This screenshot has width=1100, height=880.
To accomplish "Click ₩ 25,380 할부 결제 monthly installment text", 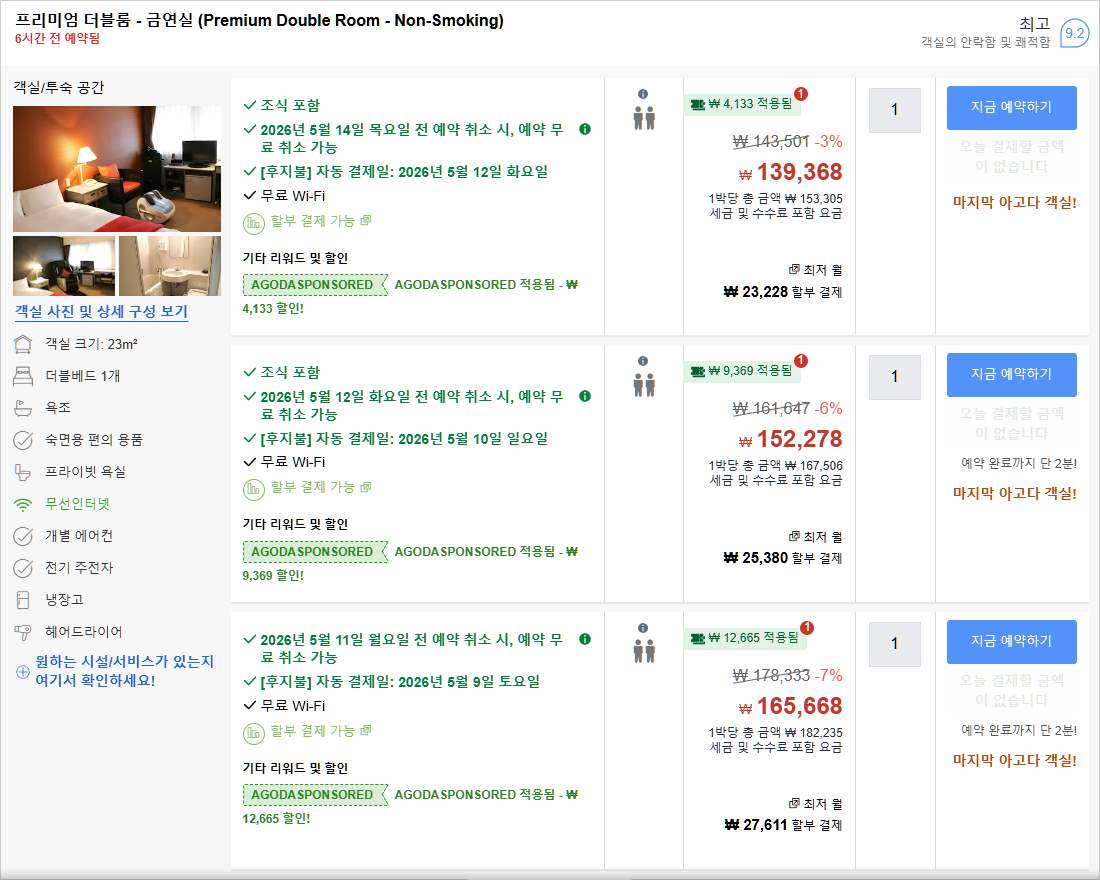I will point(783,558).
